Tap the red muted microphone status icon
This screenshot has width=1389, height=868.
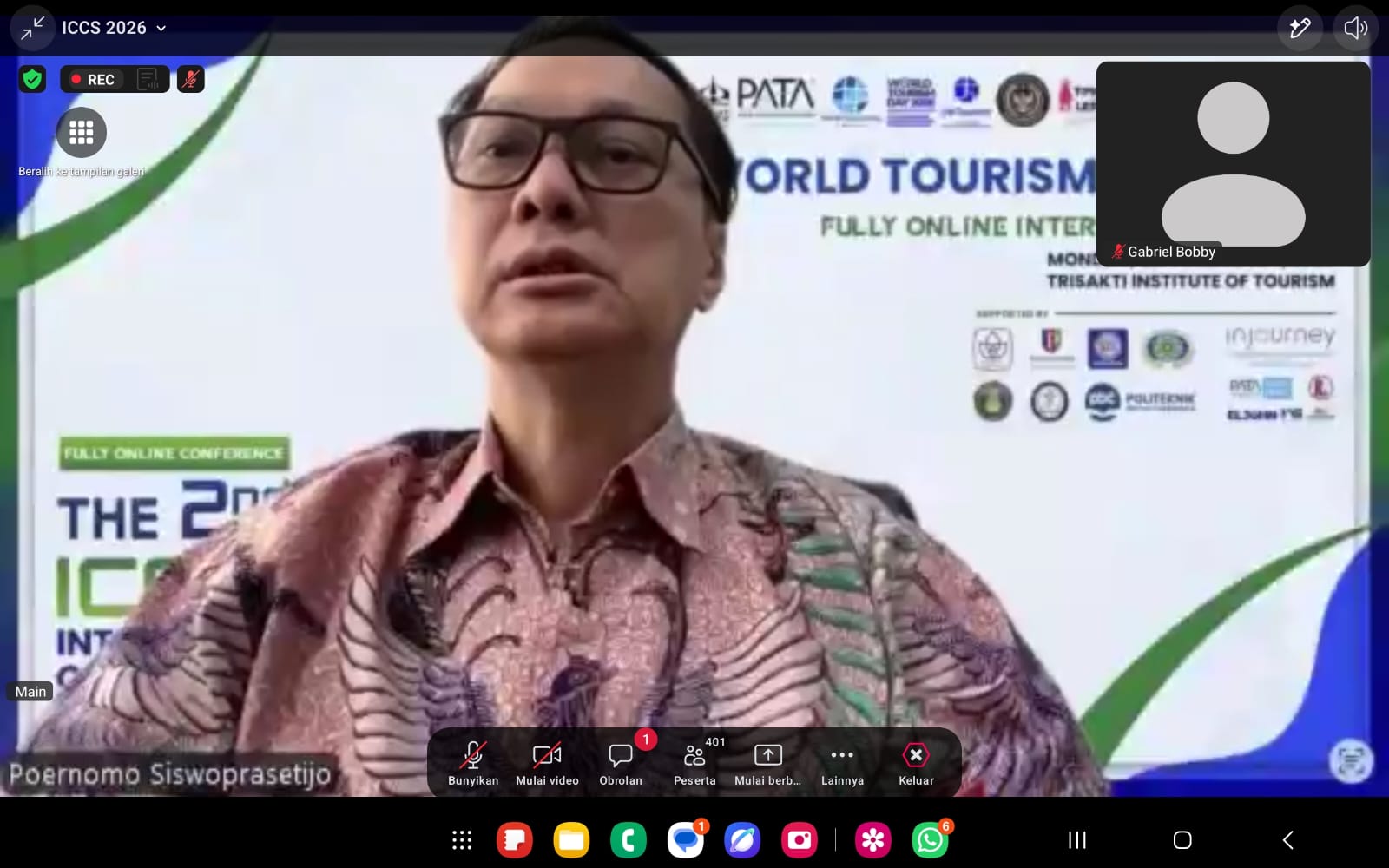tap(191, 80)
